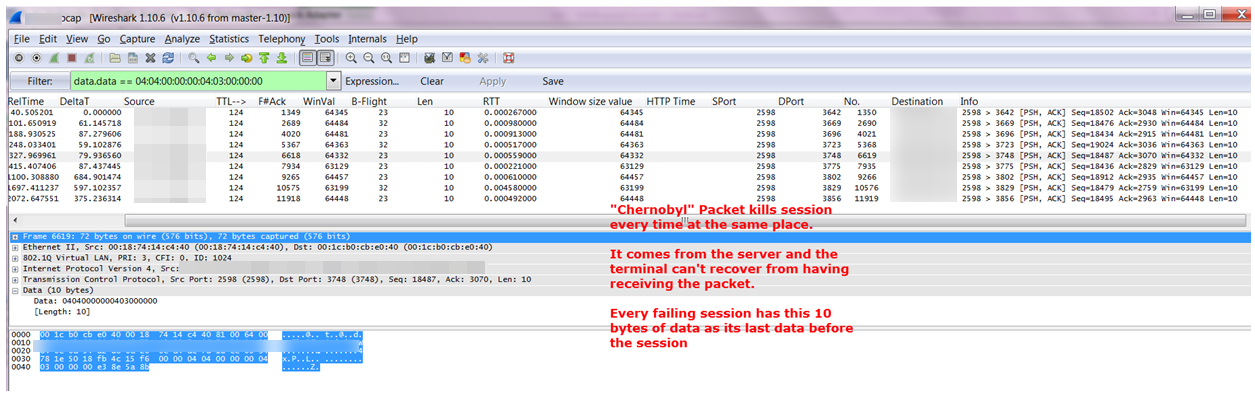Sort by the RelTime column header
Viewport: 1255px width, 403px height.
27,101
